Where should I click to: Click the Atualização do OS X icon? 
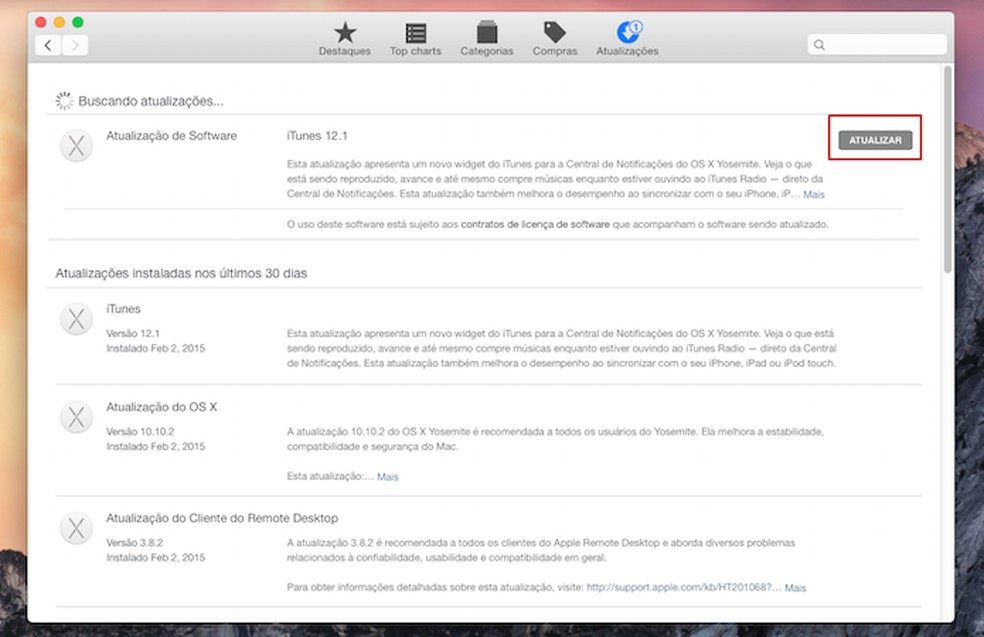[76, 417]
